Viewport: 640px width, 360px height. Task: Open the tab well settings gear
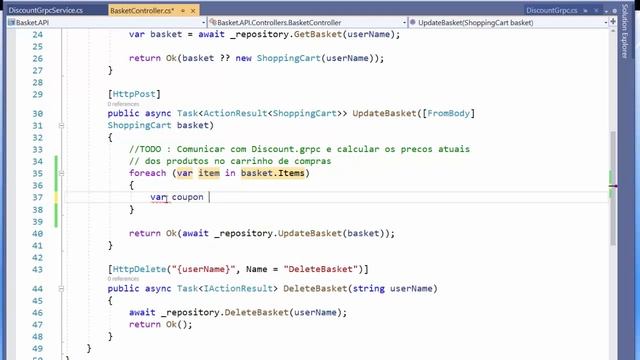[614, 11]
